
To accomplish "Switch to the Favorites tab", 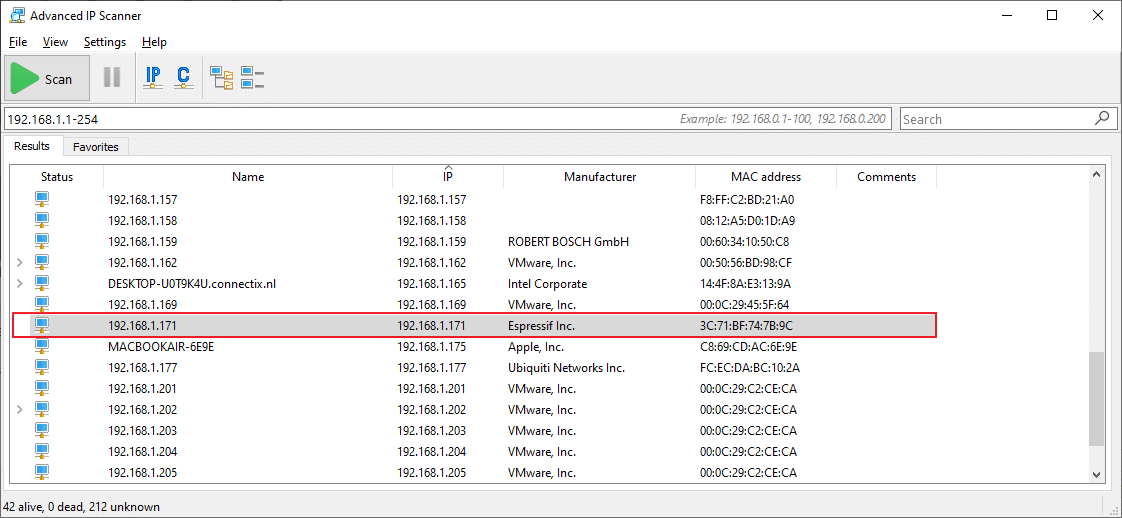I will click(x=96, y=147).
